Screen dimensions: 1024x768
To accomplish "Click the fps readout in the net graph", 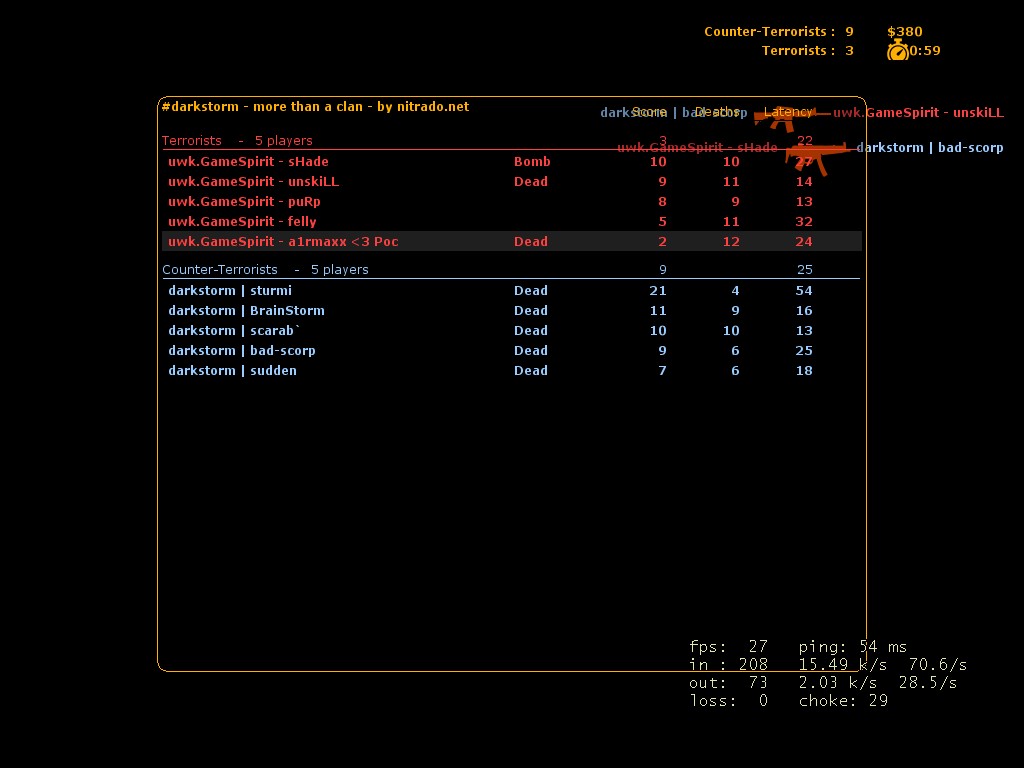I will point(728,647).
